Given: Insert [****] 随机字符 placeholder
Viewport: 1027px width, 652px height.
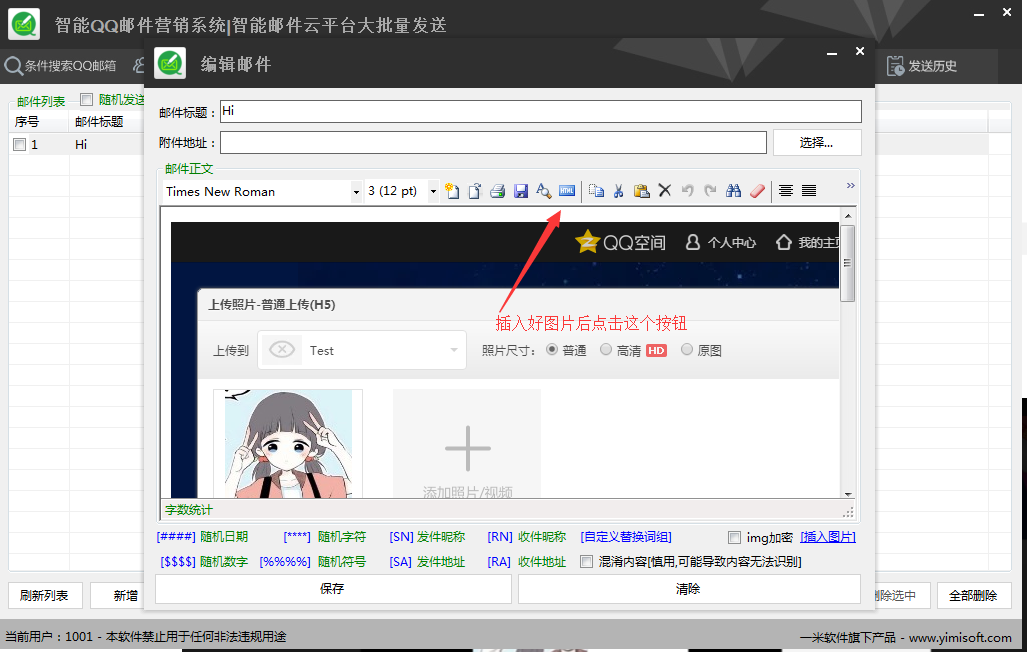Looking at the screenshot, I should point(325,537).
